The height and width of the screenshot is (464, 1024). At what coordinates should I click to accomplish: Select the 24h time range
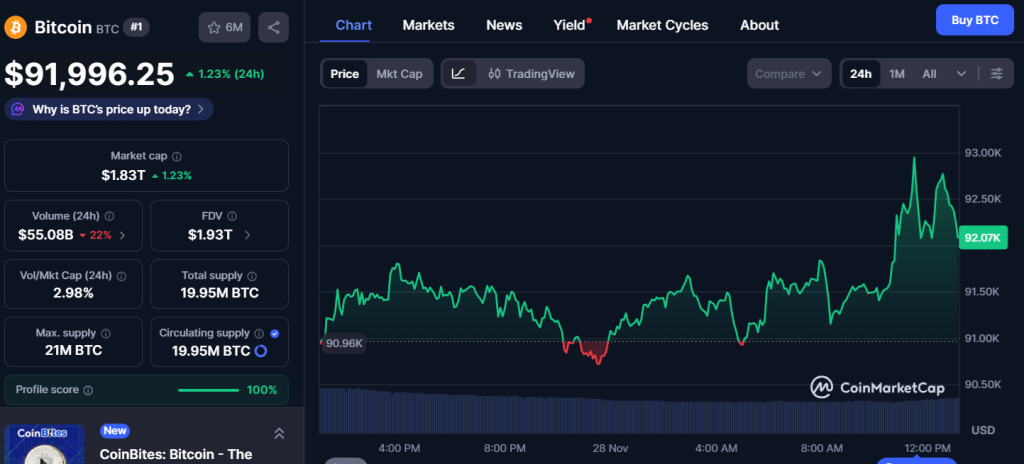click(x=861, y=74)
